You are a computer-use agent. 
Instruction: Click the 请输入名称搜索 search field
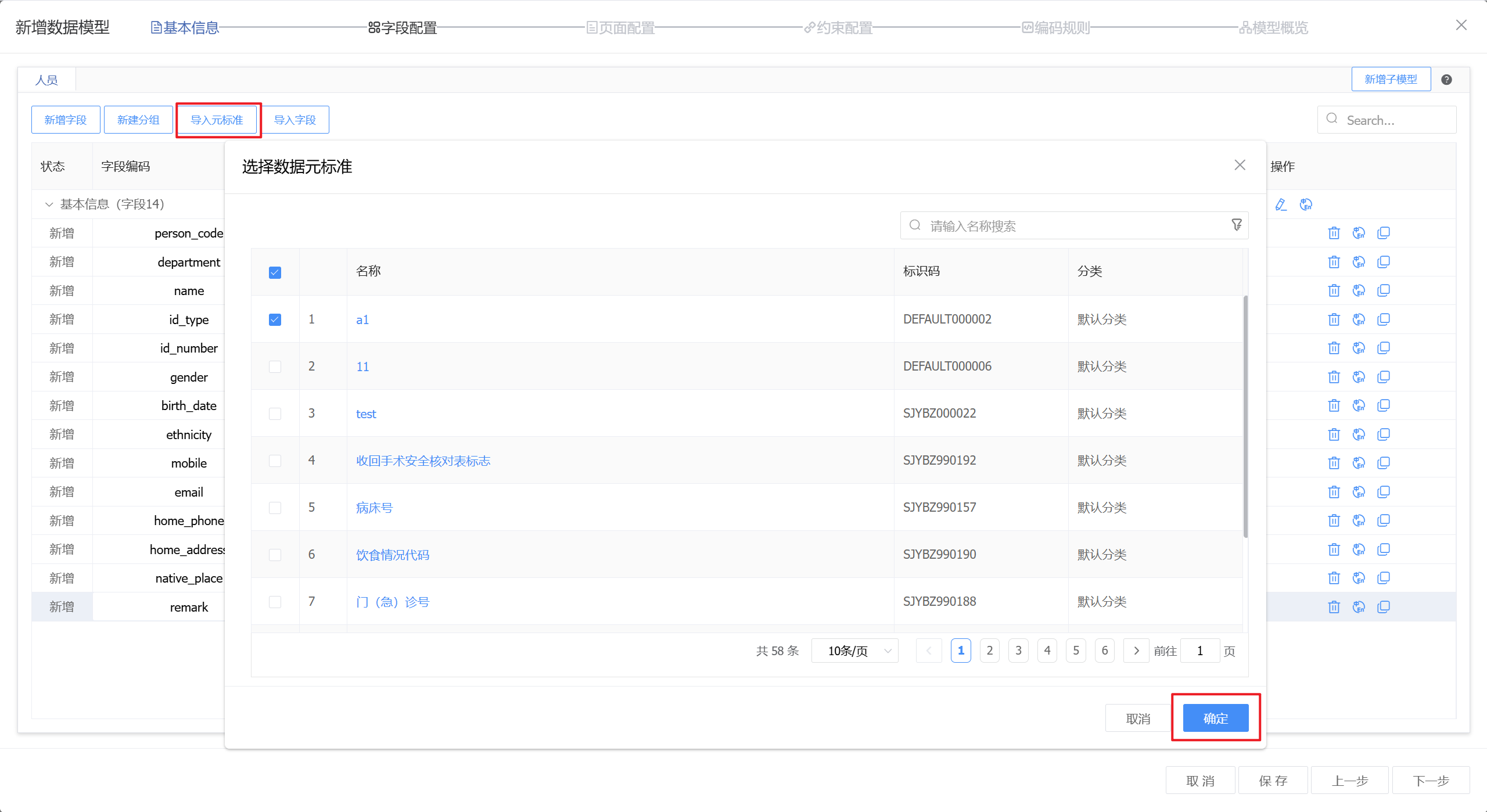click(1069, 226)
